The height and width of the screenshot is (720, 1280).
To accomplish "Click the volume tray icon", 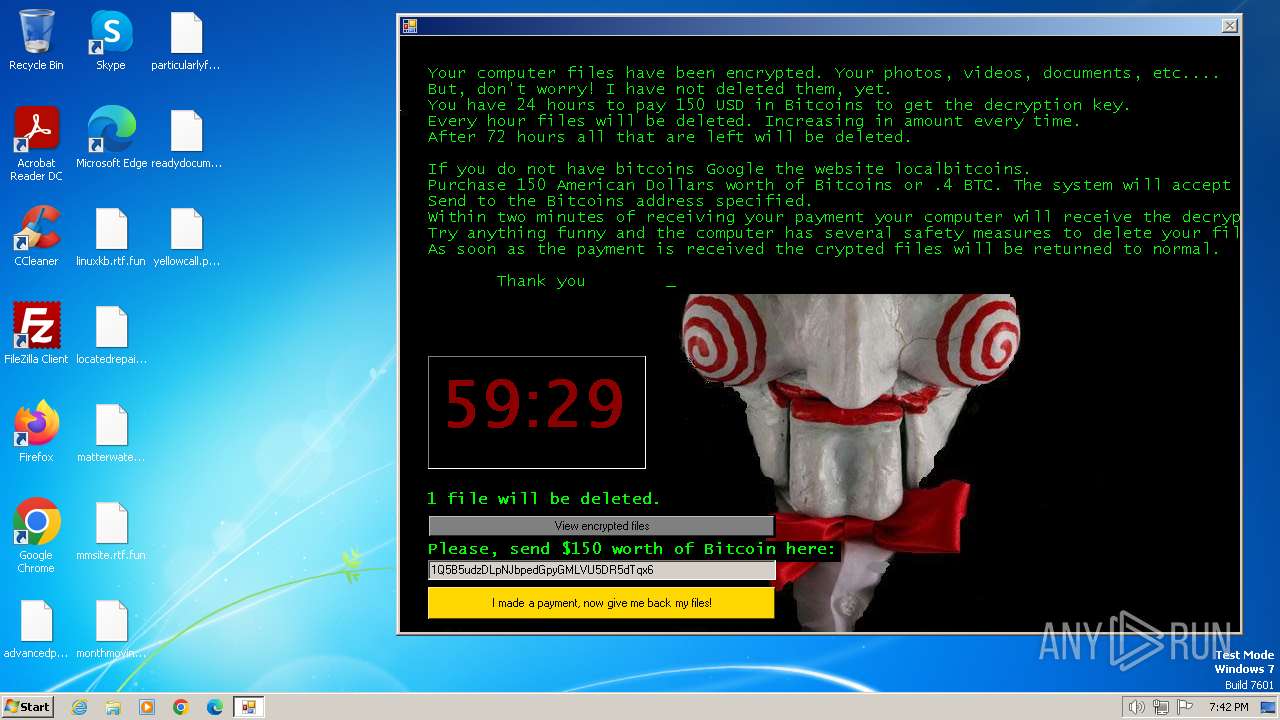I will (x=1136, y=707).
